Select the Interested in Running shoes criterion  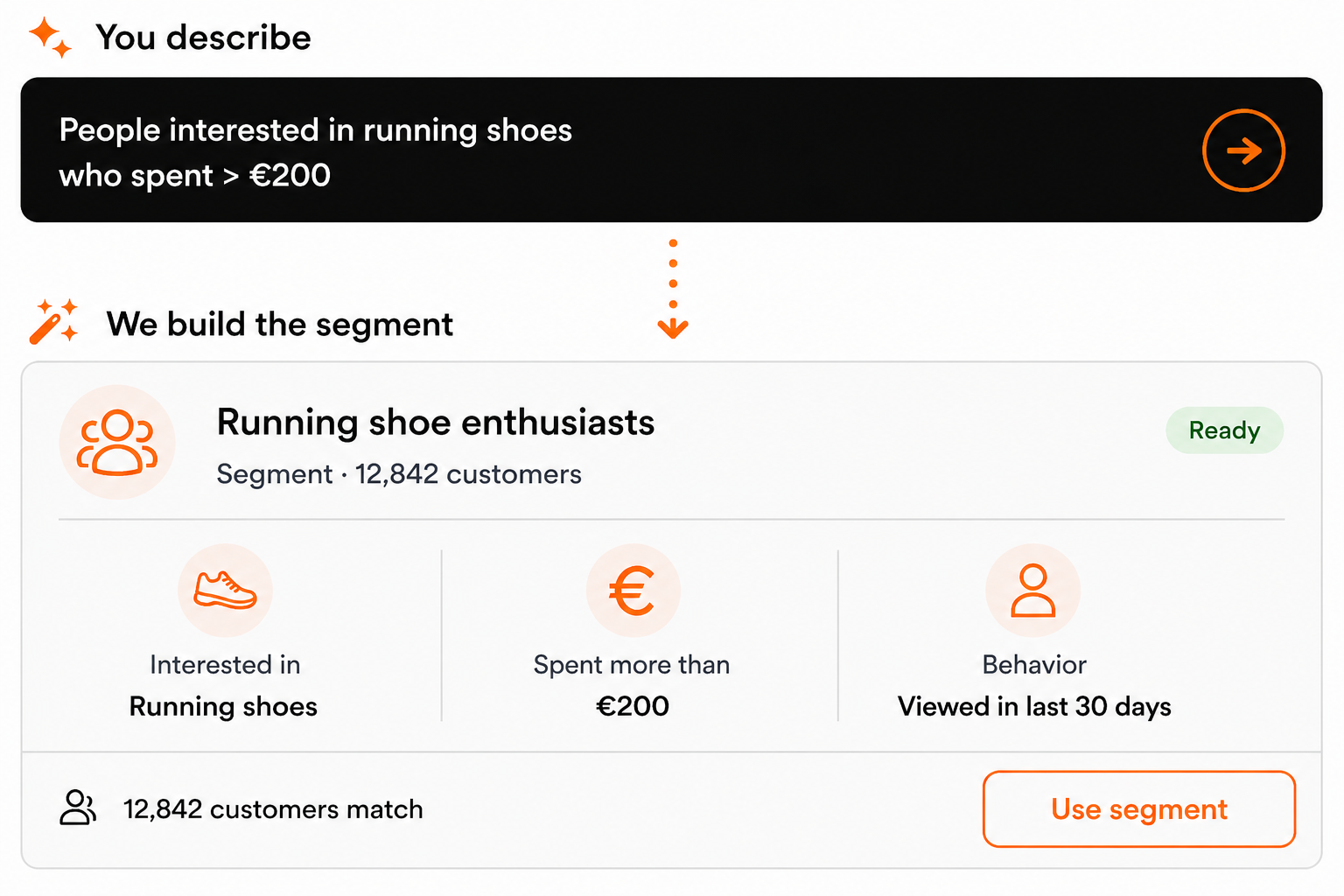pos(224,685)
